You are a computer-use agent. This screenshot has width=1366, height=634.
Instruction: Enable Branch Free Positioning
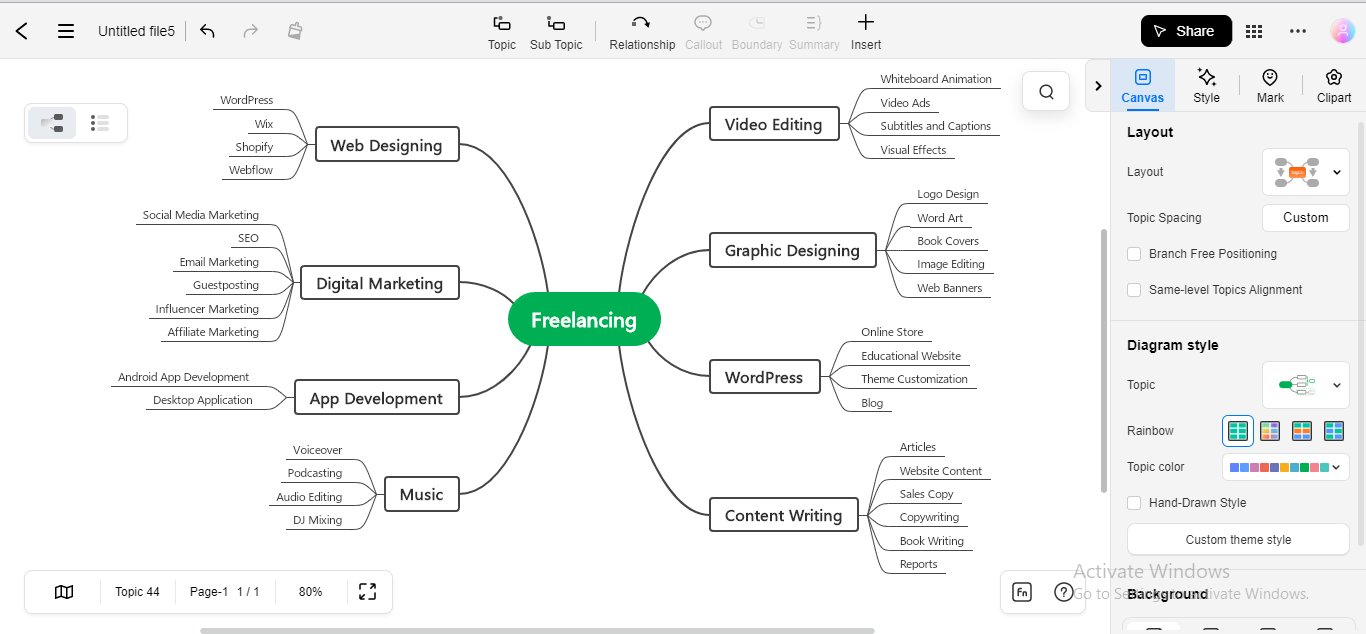click(x=1134, y=254)
